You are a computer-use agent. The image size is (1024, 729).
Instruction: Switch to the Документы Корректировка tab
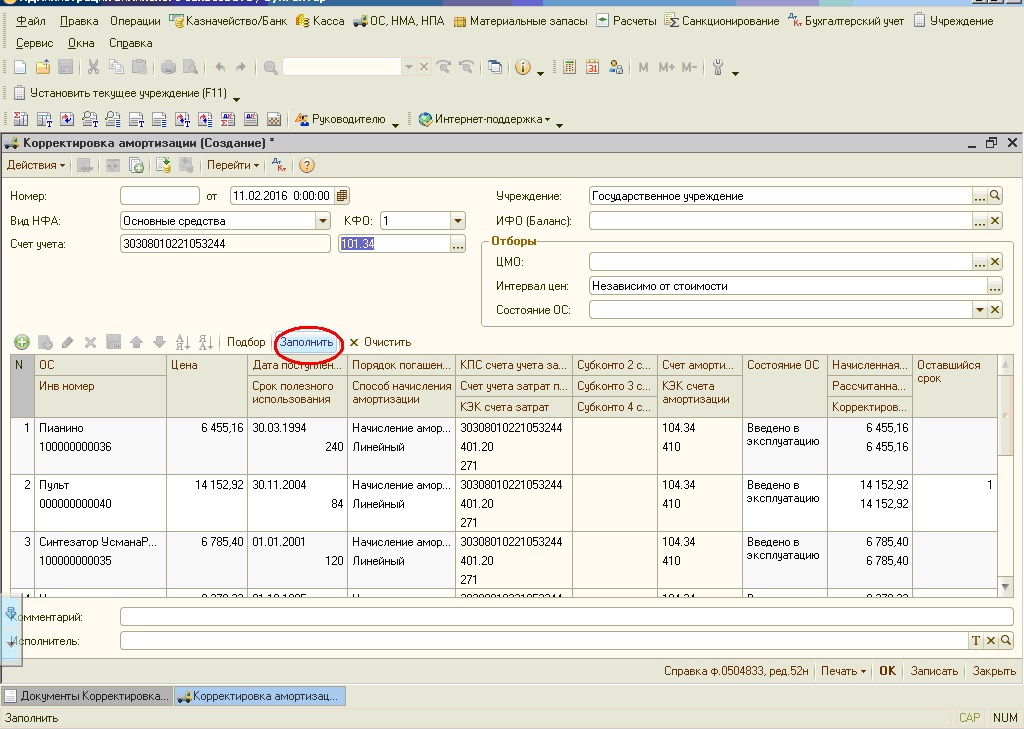click(88, 696)
